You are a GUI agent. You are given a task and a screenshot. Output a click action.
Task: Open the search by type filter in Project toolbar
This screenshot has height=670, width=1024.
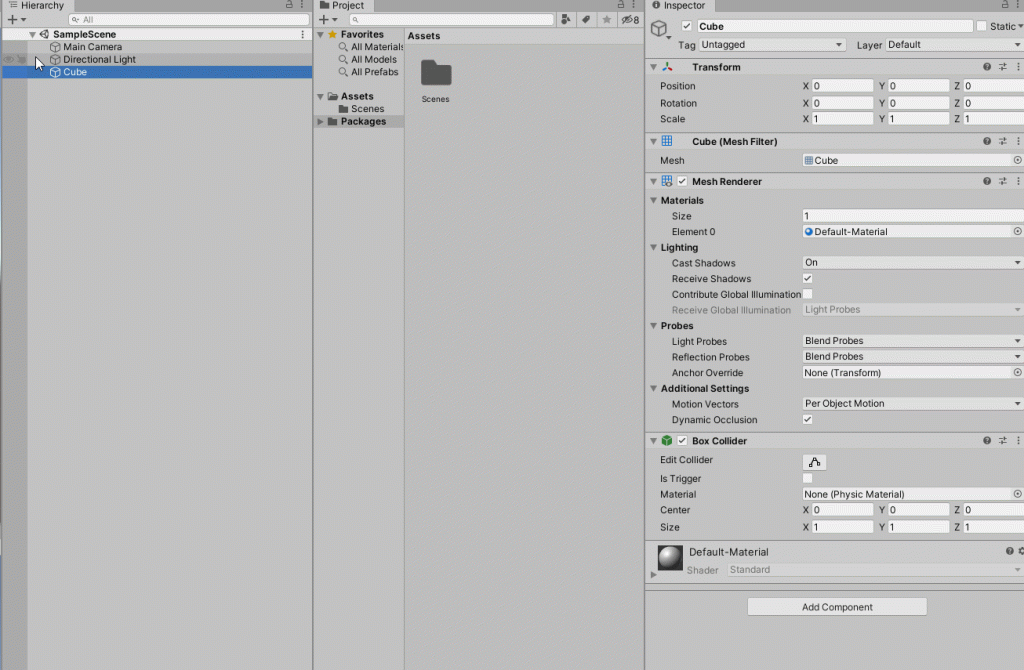point(566,18)
